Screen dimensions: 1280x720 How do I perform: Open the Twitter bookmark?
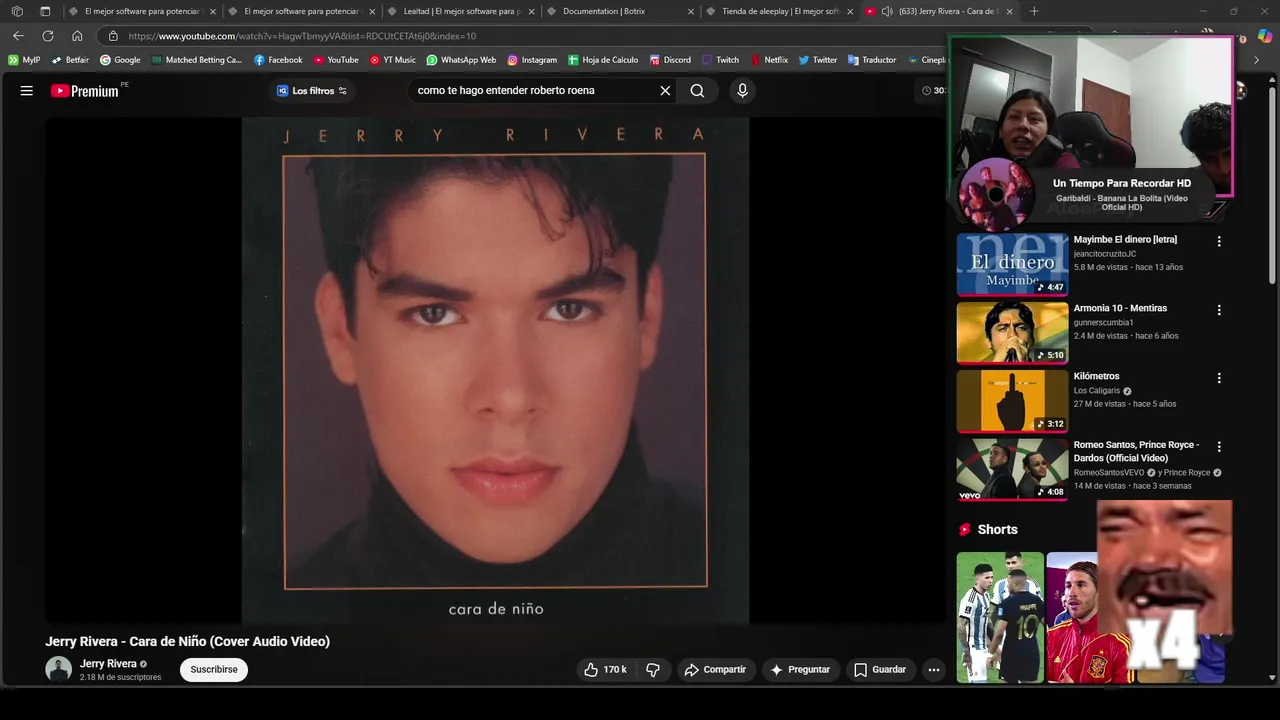pyautogui.click(x=818, y=60)
